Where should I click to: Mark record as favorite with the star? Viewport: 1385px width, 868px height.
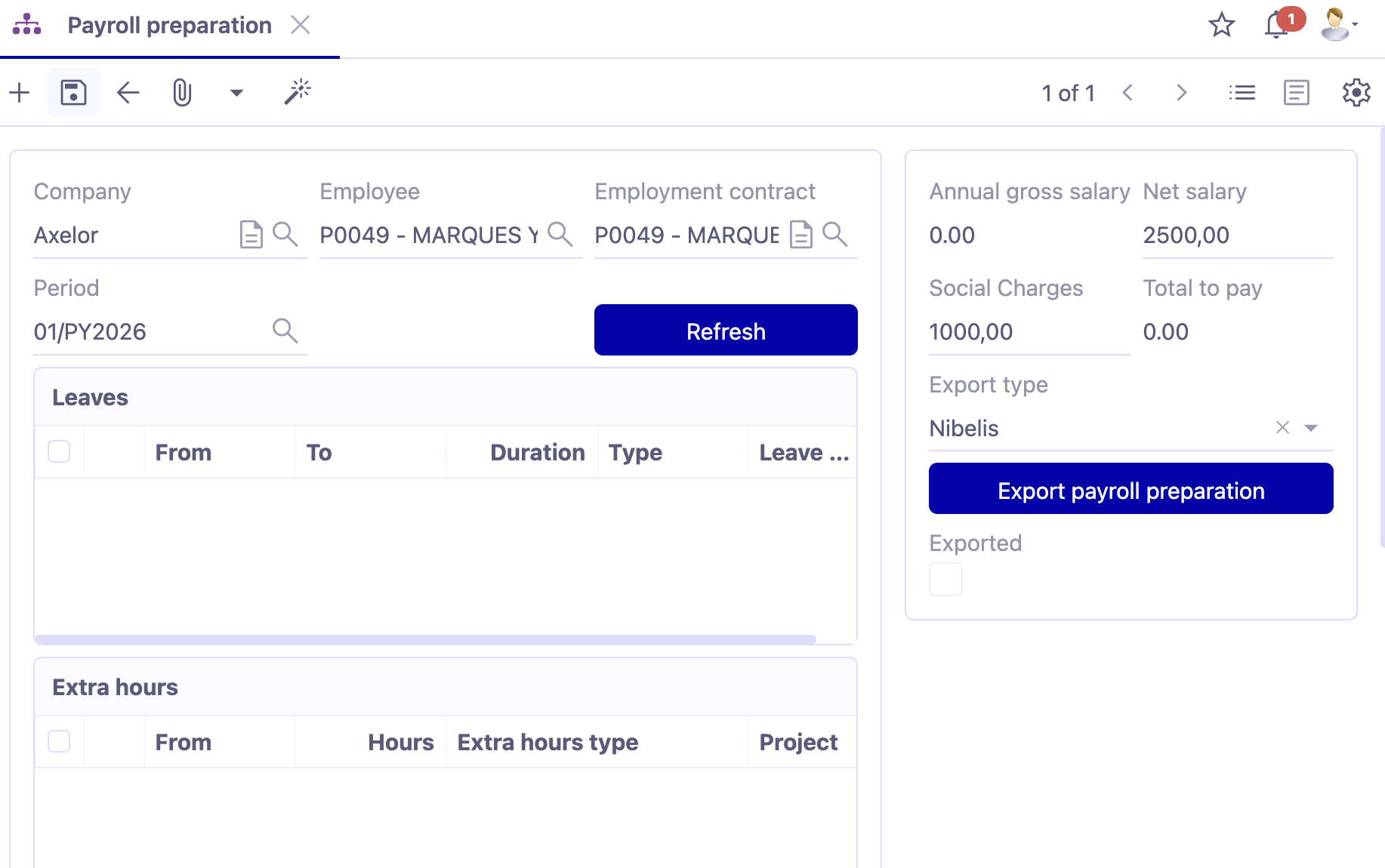[x=1222, y=25]
